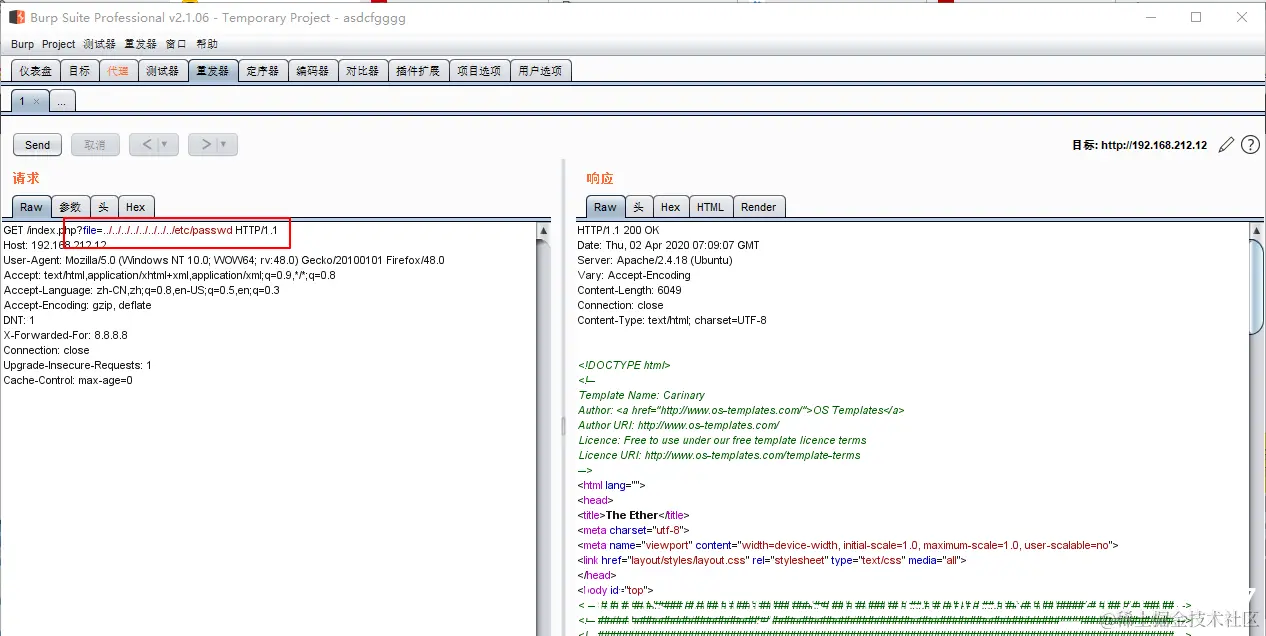The image size is (1266, 636).
Task: Go back with the previous-request arrow
Action: (x=148, y=144)
